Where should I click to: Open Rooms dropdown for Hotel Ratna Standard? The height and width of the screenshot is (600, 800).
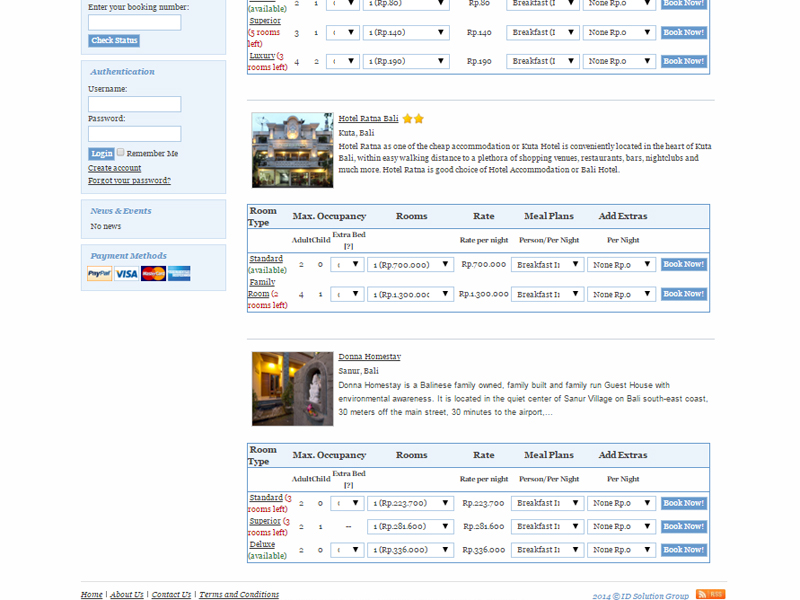point(410,265)
